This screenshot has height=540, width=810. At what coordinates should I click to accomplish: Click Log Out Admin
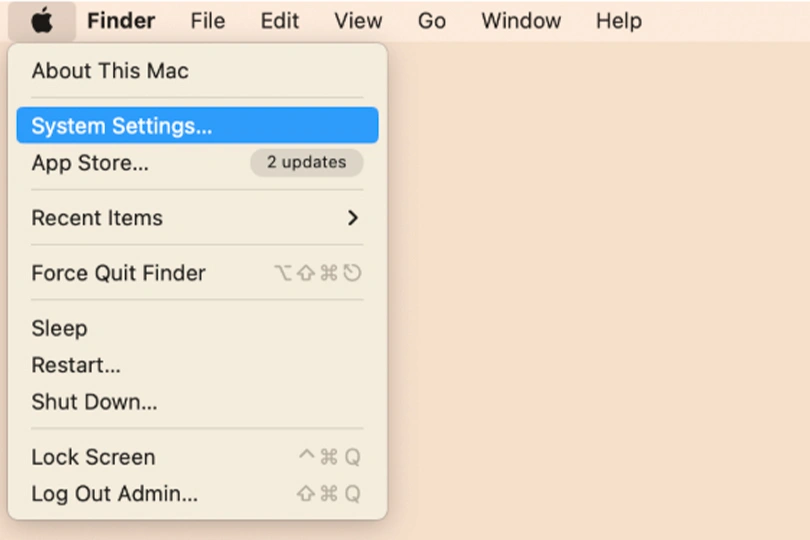pos(114,493)
